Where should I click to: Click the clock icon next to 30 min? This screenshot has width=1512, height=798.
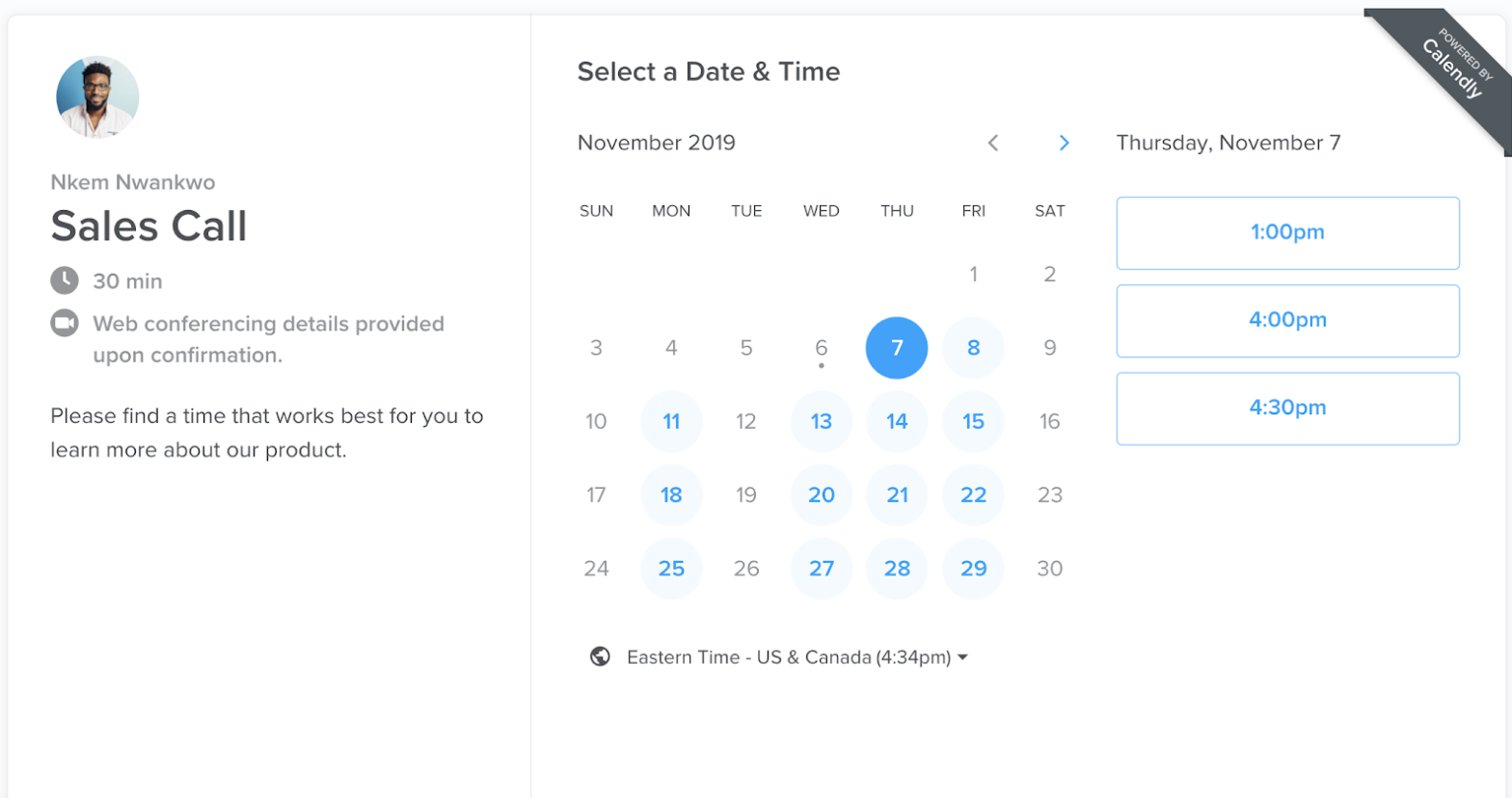point(65,280)
